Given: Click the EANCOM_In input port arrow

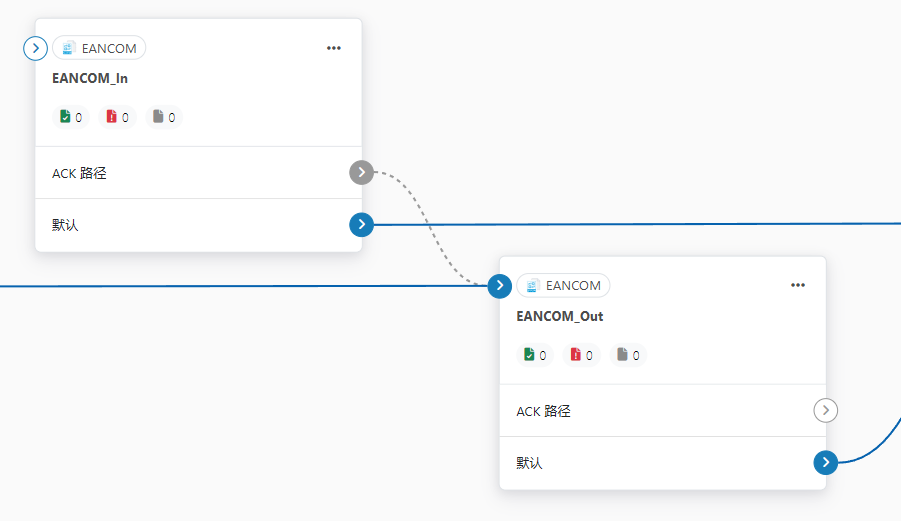Looking at the screenshot, I should [35, 47].
